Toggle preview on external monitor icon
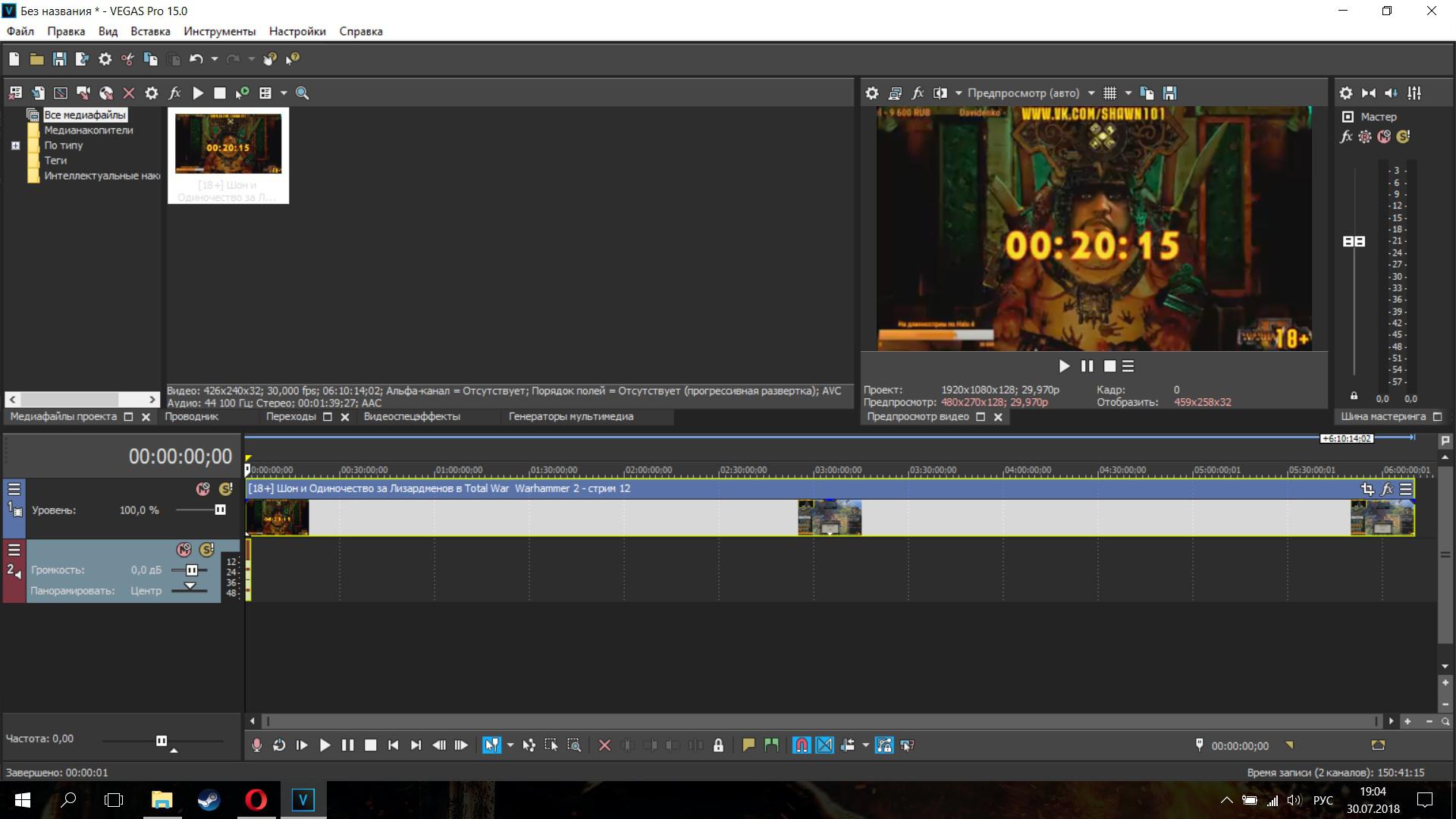 pyautogui.click(x=895, y=93)
